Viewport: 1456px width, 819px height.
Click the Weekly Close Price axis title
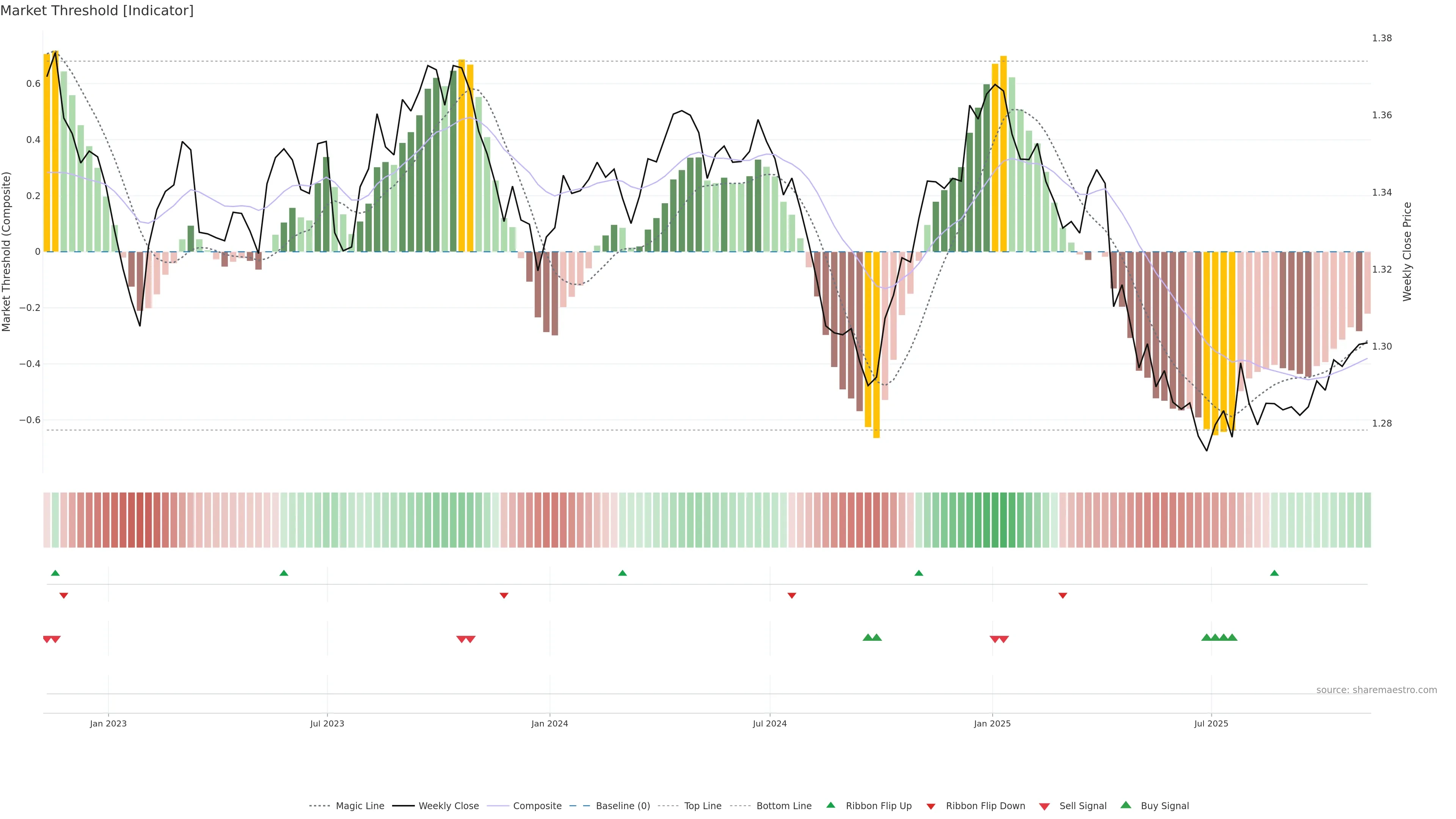pyautogui.click(x=1407, y=251)
